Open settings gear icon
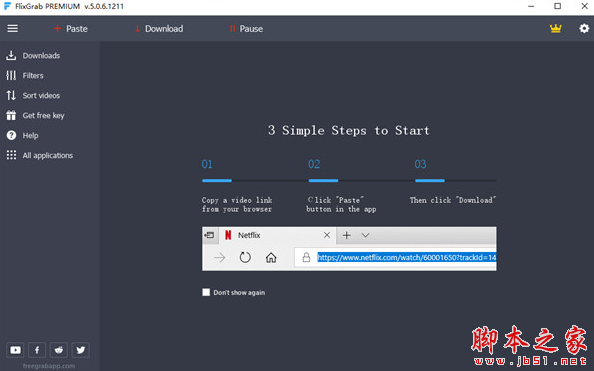This screenshot has width=594, height=371. click(x=584, y=28)
